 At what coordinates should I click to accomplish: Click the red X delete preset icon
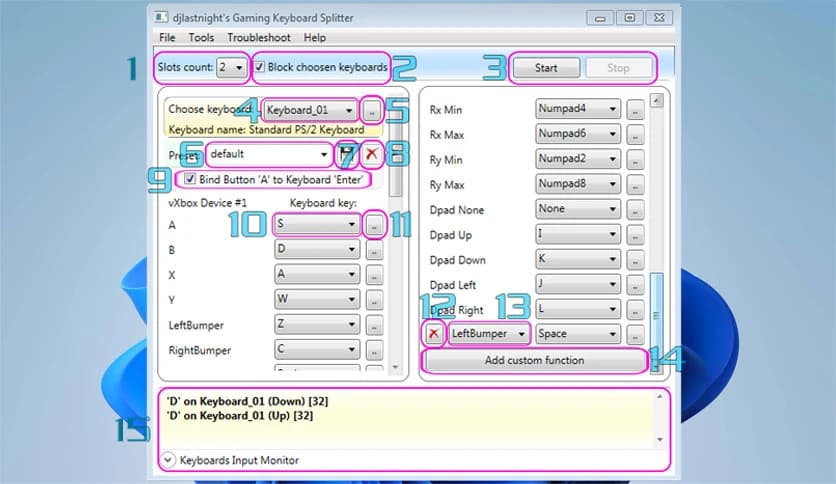point(371,155)
